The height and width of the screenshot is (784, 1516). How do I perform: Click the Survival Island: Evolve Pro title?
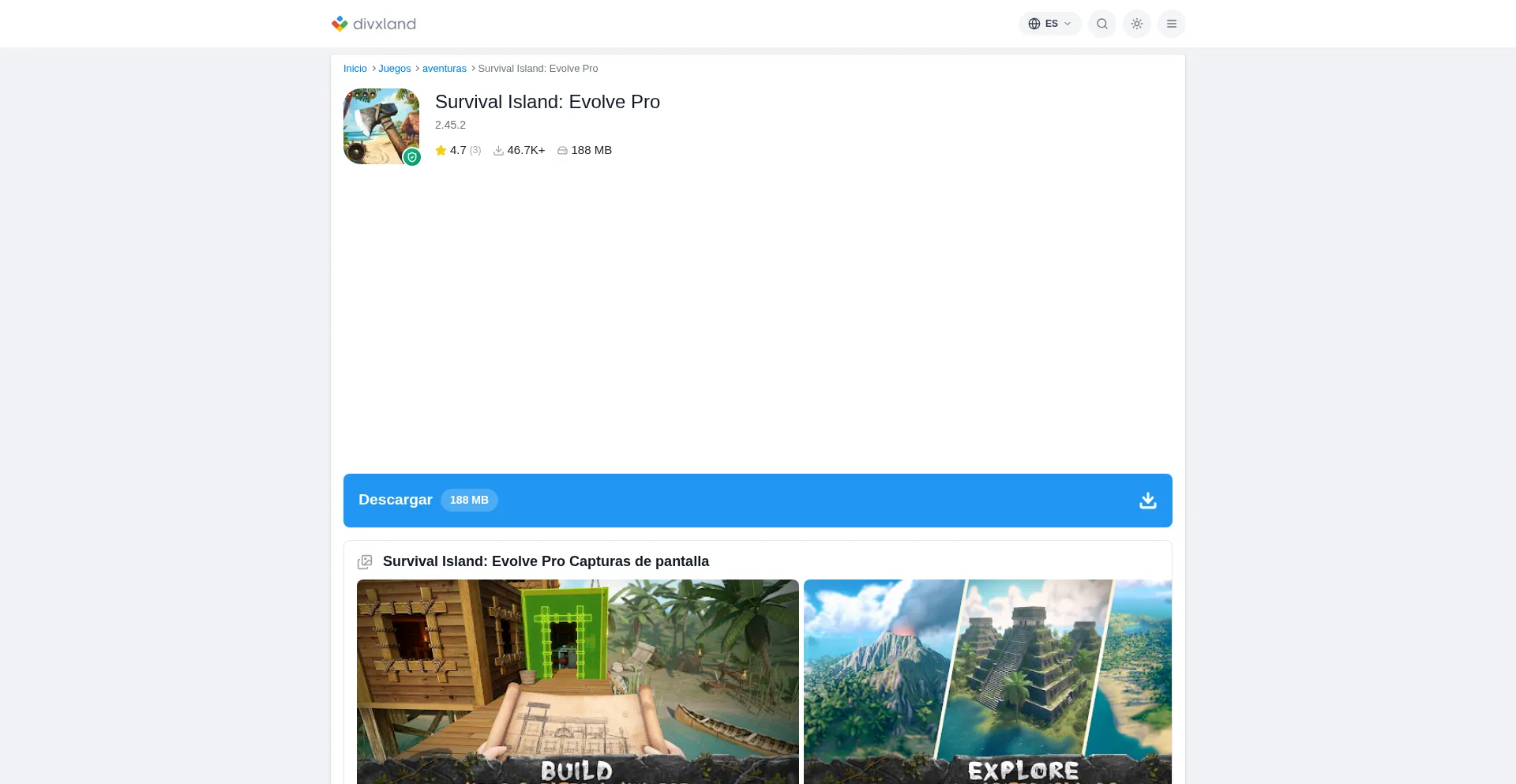[547, 102]
